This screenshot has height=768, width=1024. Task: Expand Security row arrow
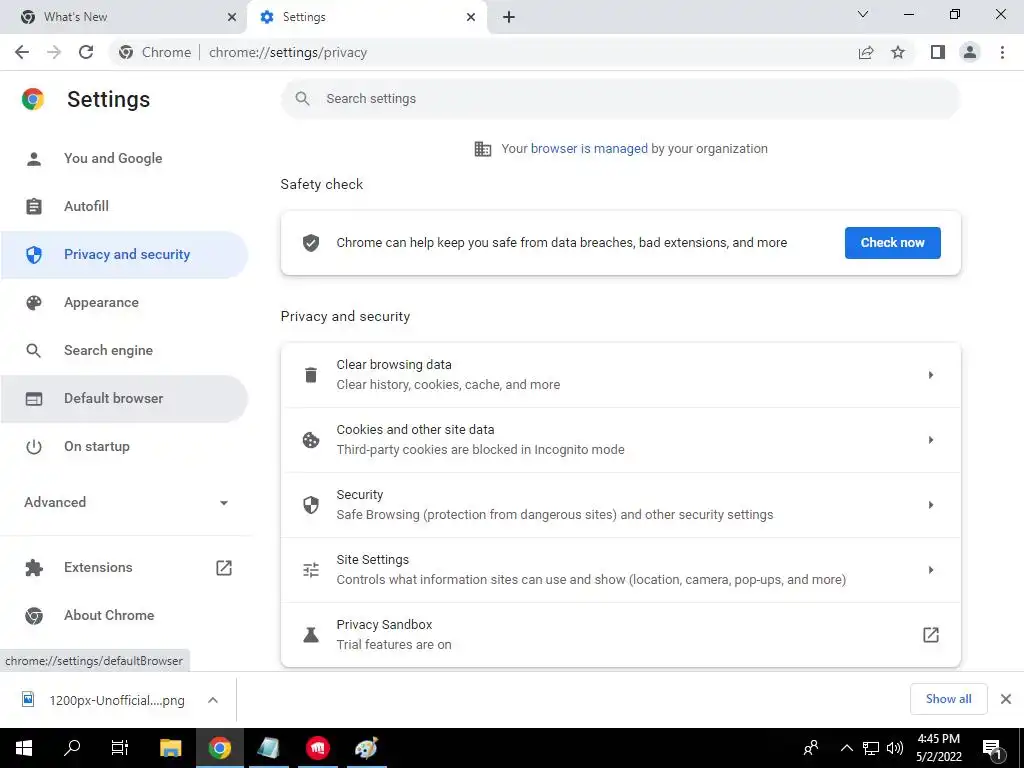tap(931, 505)
